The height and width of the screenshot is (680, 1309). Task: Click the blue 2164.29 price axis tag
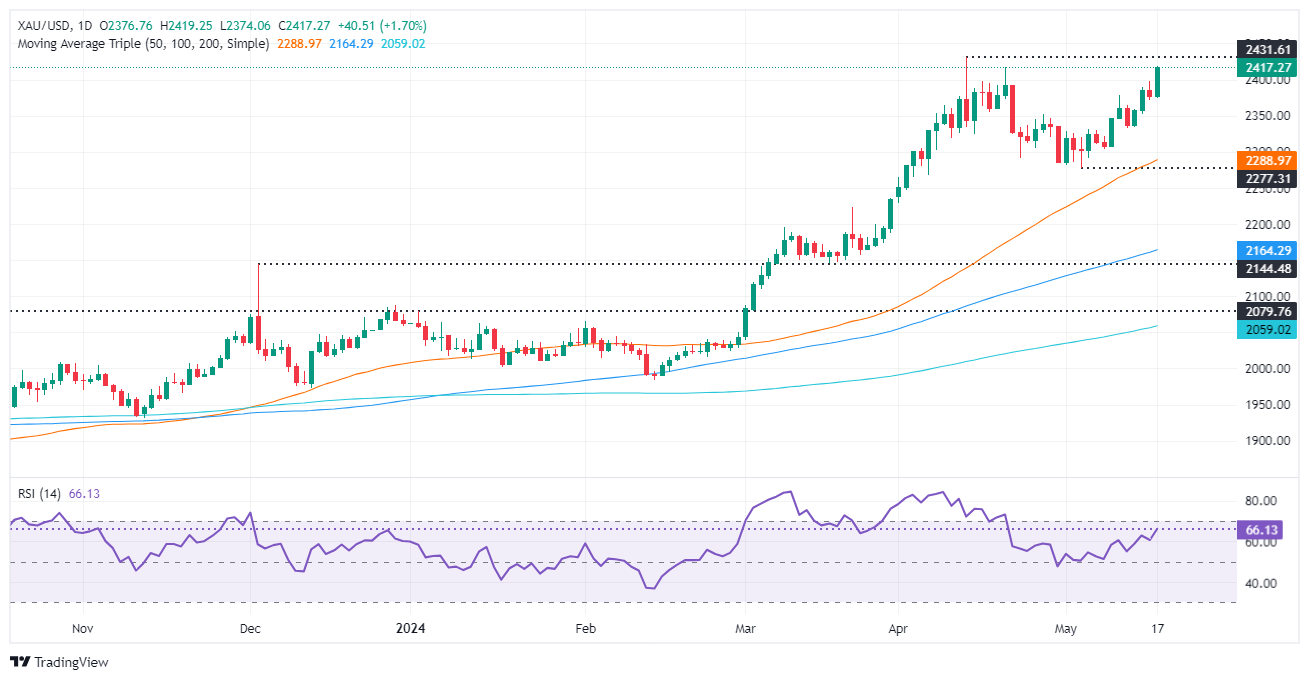(x=1267, y=249)
